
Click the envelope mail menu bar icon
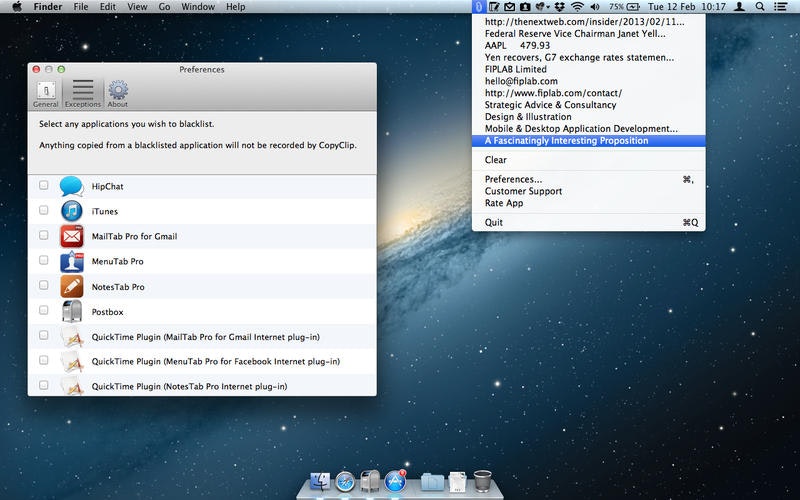click(509, 7)
